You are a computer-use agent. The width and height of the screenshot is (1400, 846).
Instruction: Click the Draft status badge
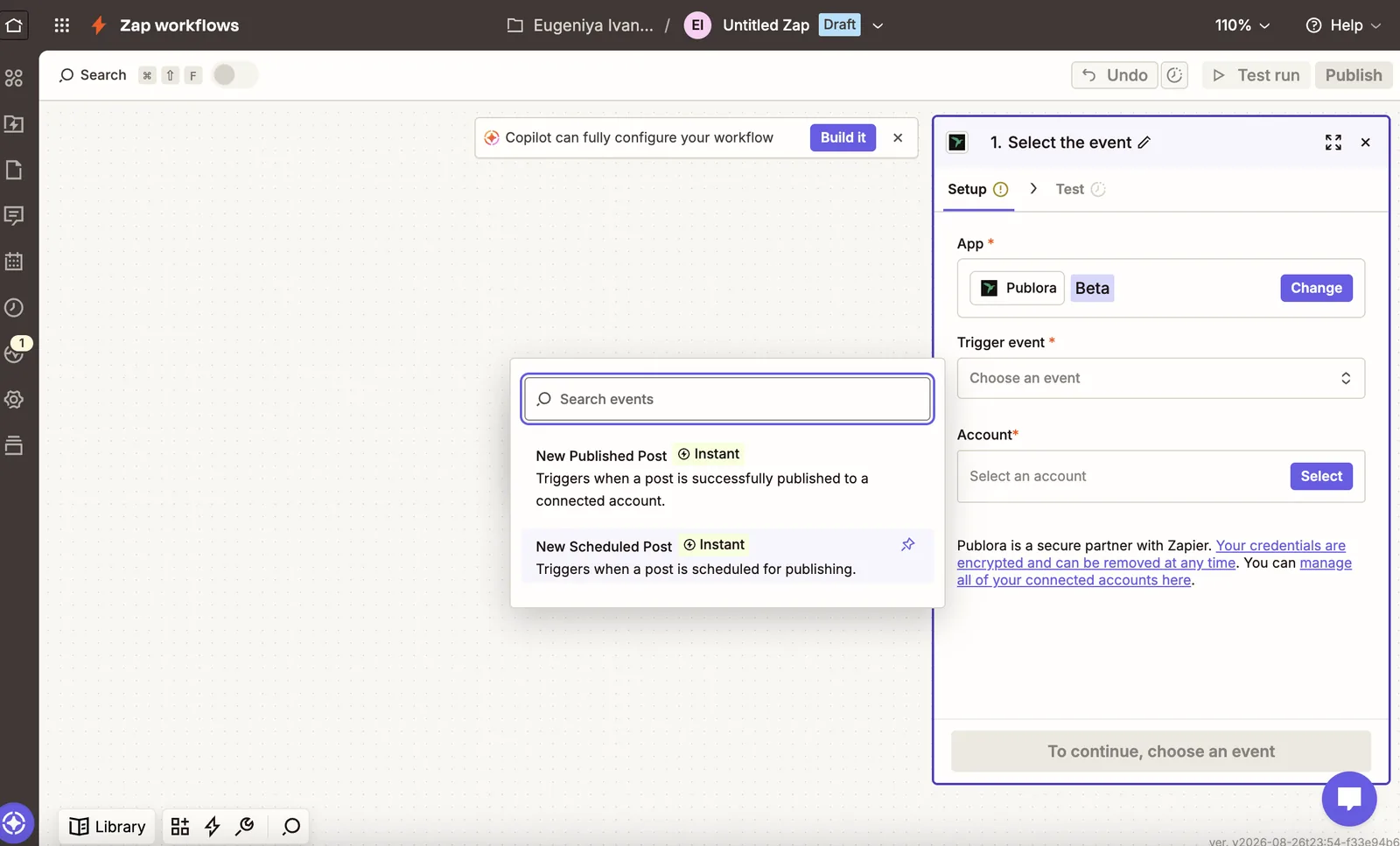(x=840, y=24)
